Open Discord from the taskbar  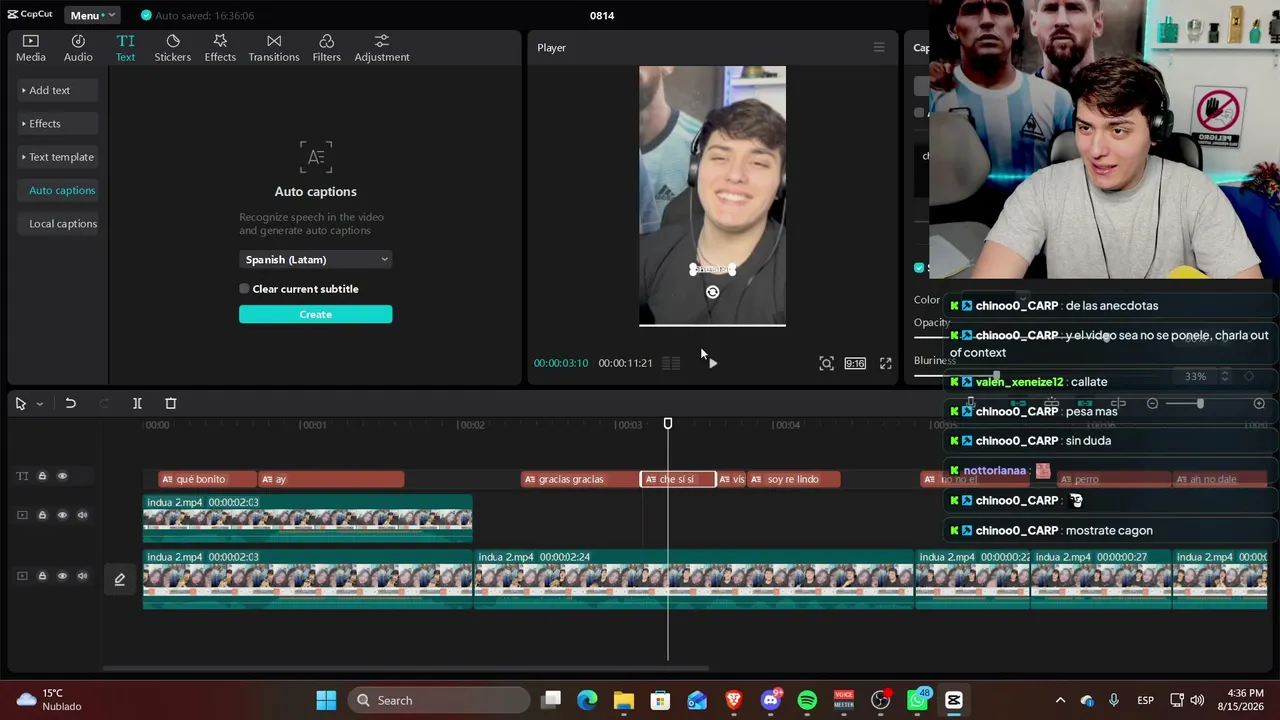(x=770, y=700)
